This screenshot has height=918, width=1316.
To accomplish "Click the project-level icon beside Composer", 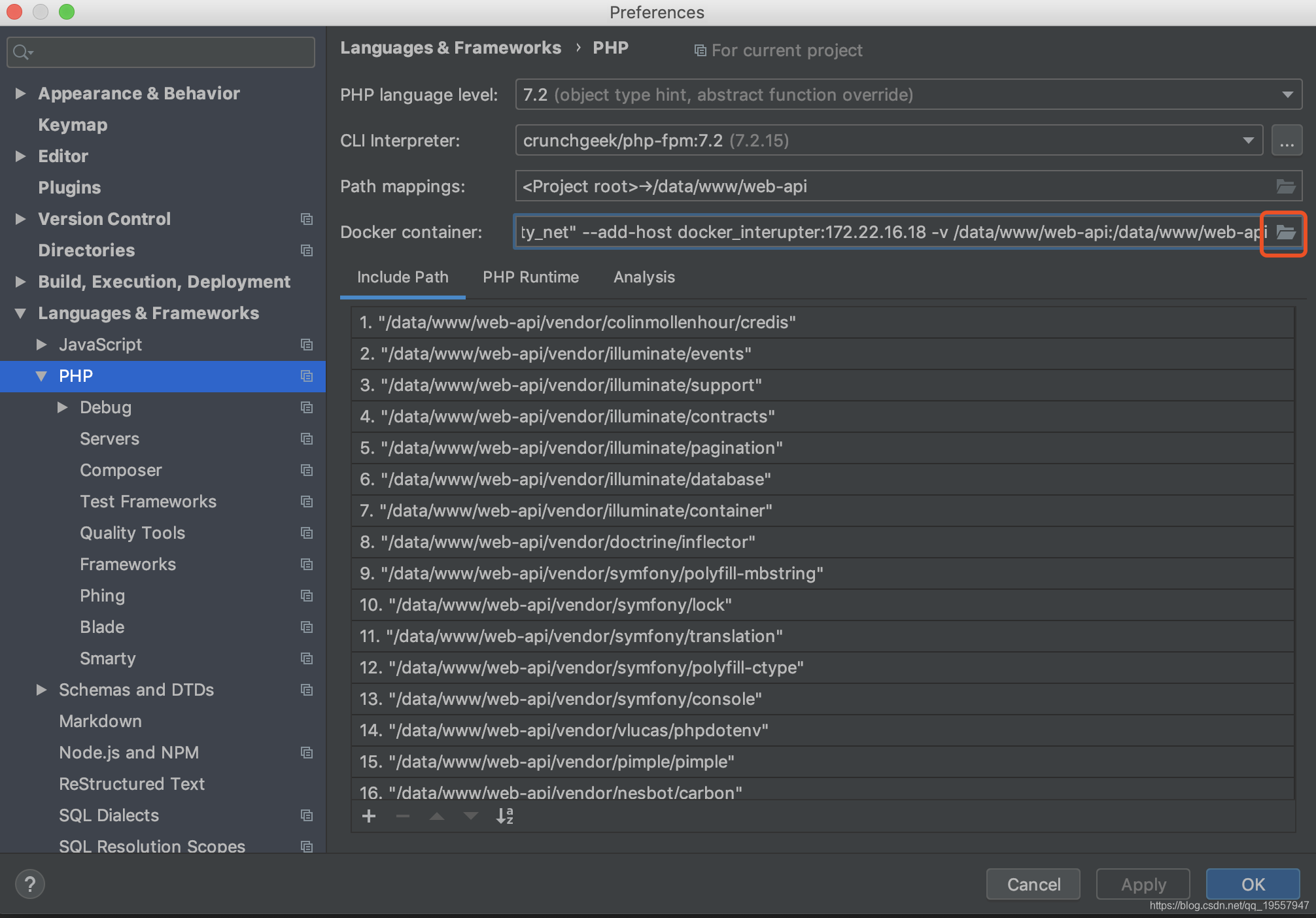I will click(307, 470).
